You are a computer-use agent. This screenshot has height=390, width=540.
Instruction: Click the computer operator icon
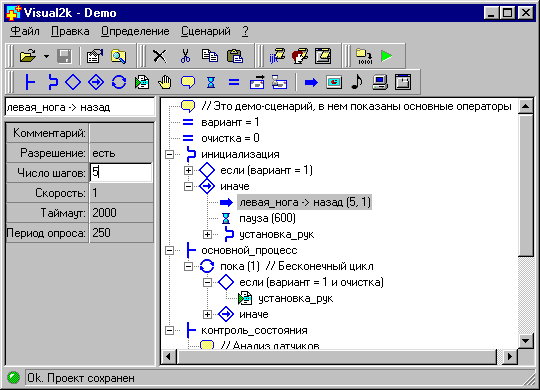(x=380, y=82)
